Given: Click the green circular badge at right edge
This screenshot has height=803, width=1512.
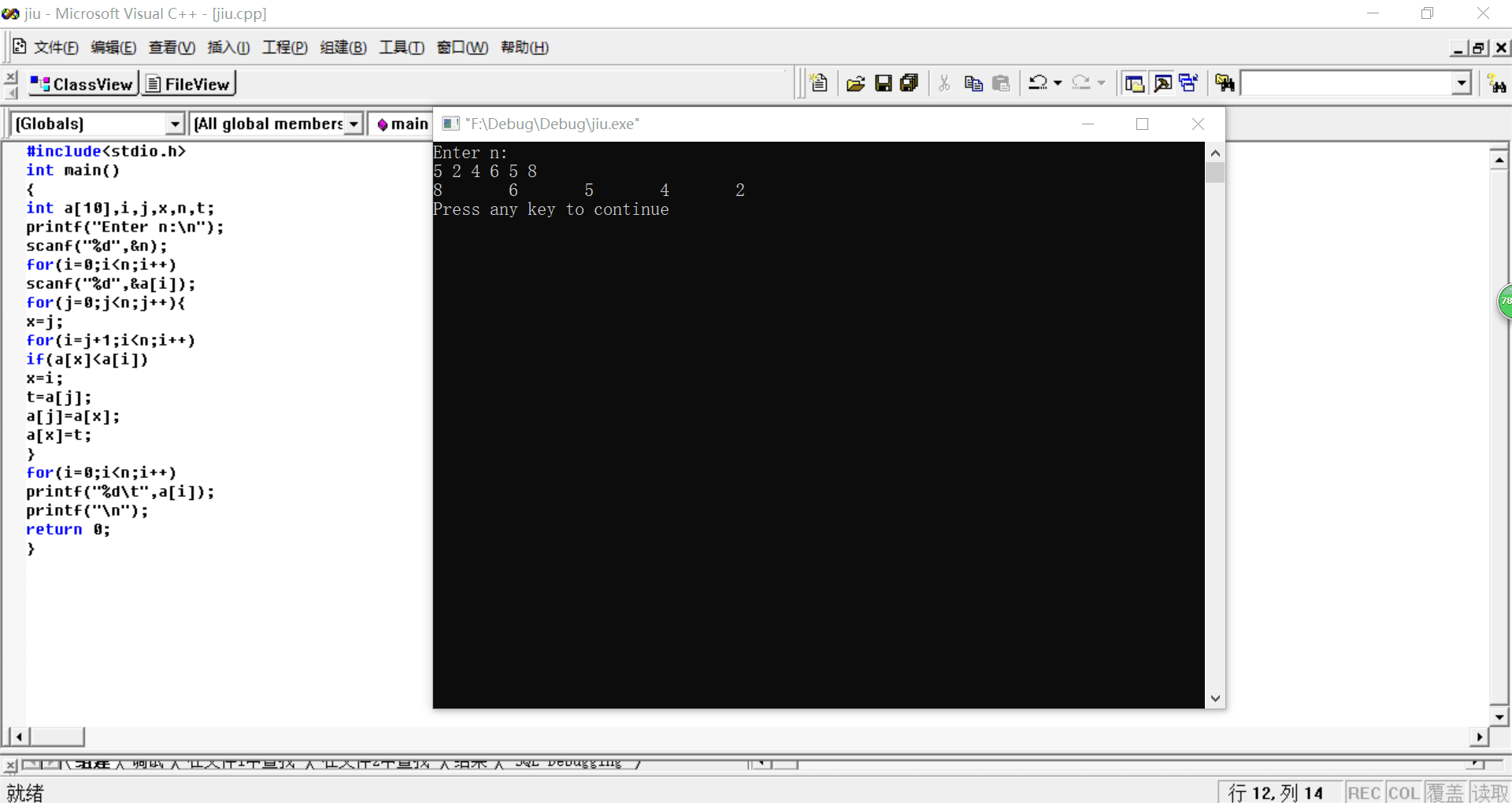Looking at the screenshot, I should click(x=1505, y=301).
